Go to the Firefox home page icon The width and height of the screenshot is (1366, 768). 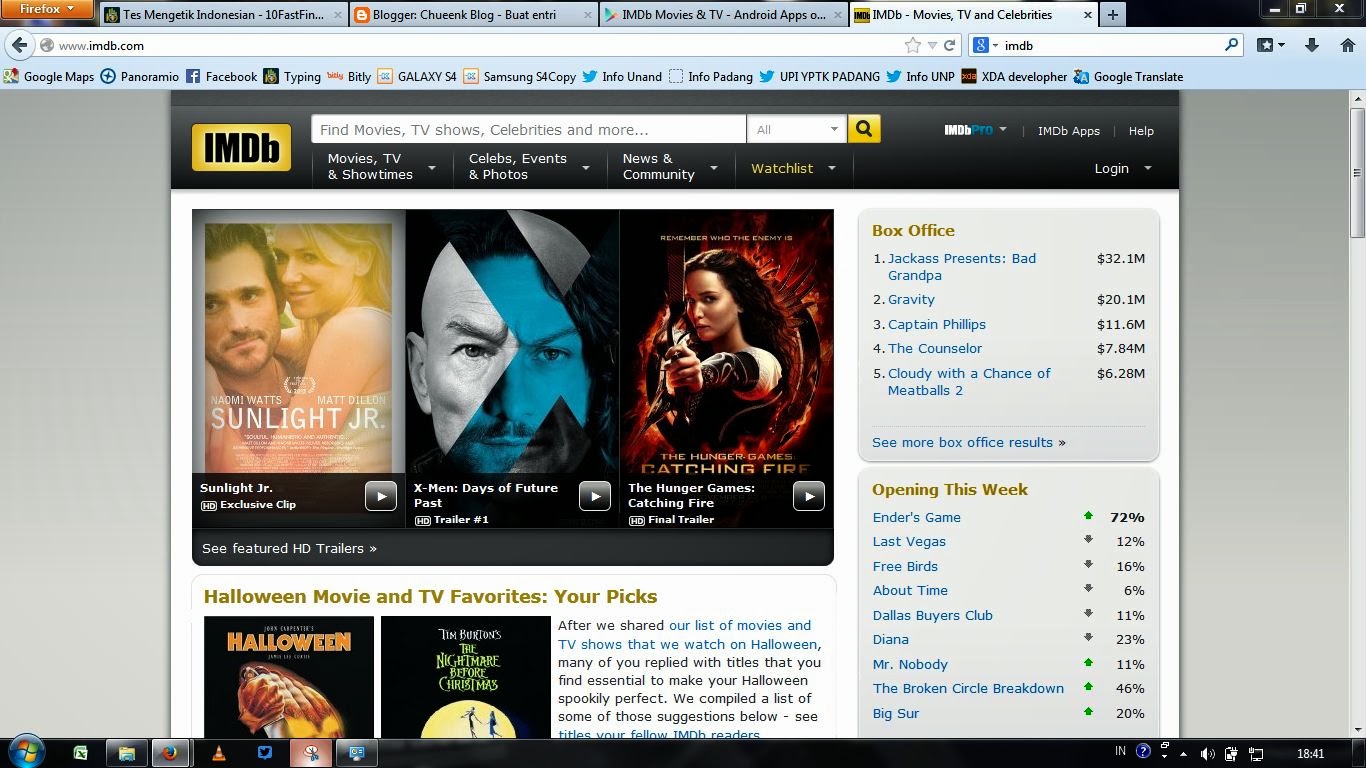1347,45
